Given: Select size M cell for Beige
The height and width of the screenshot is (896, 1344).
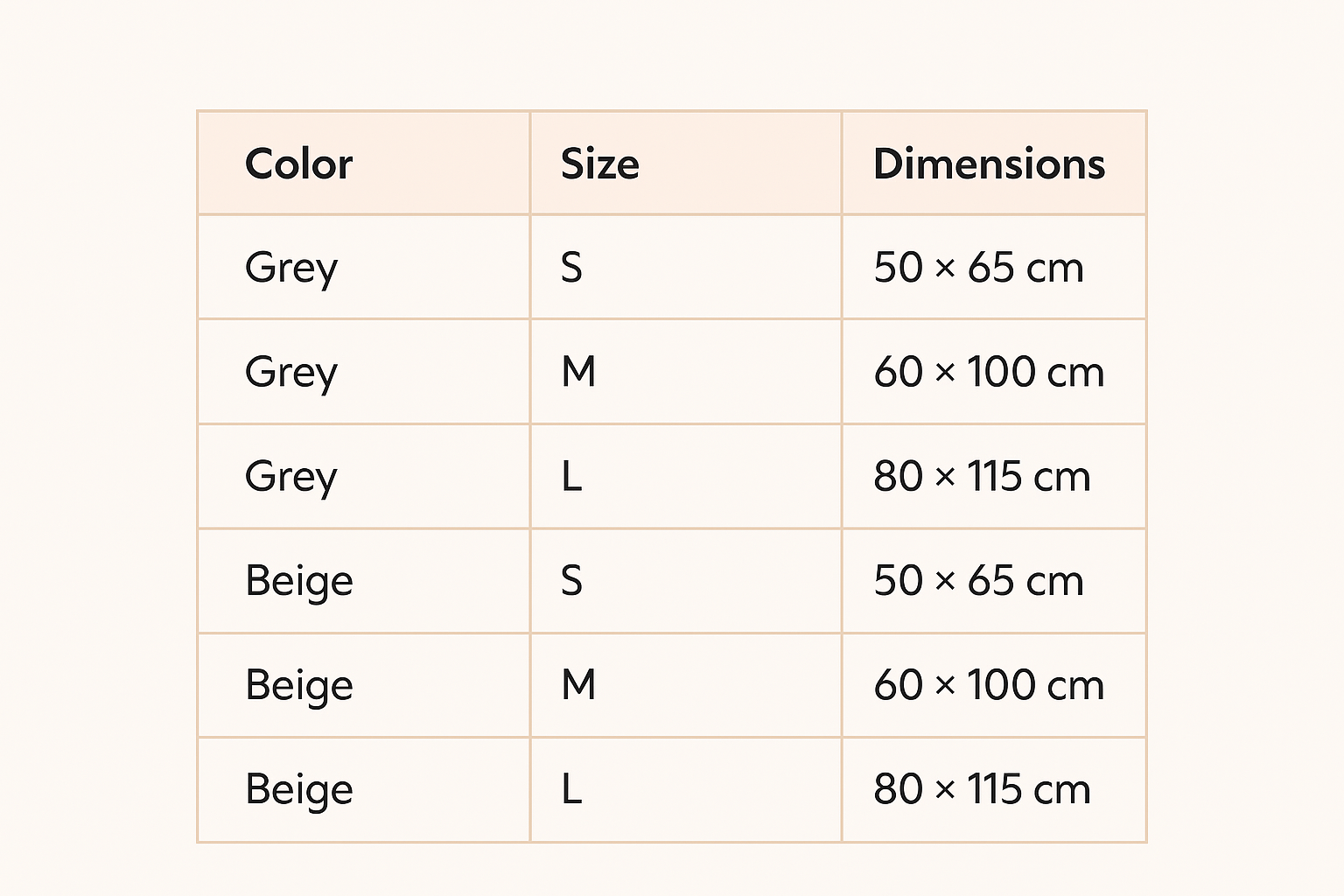Looking at the screenshot, I should click(578, 685).
